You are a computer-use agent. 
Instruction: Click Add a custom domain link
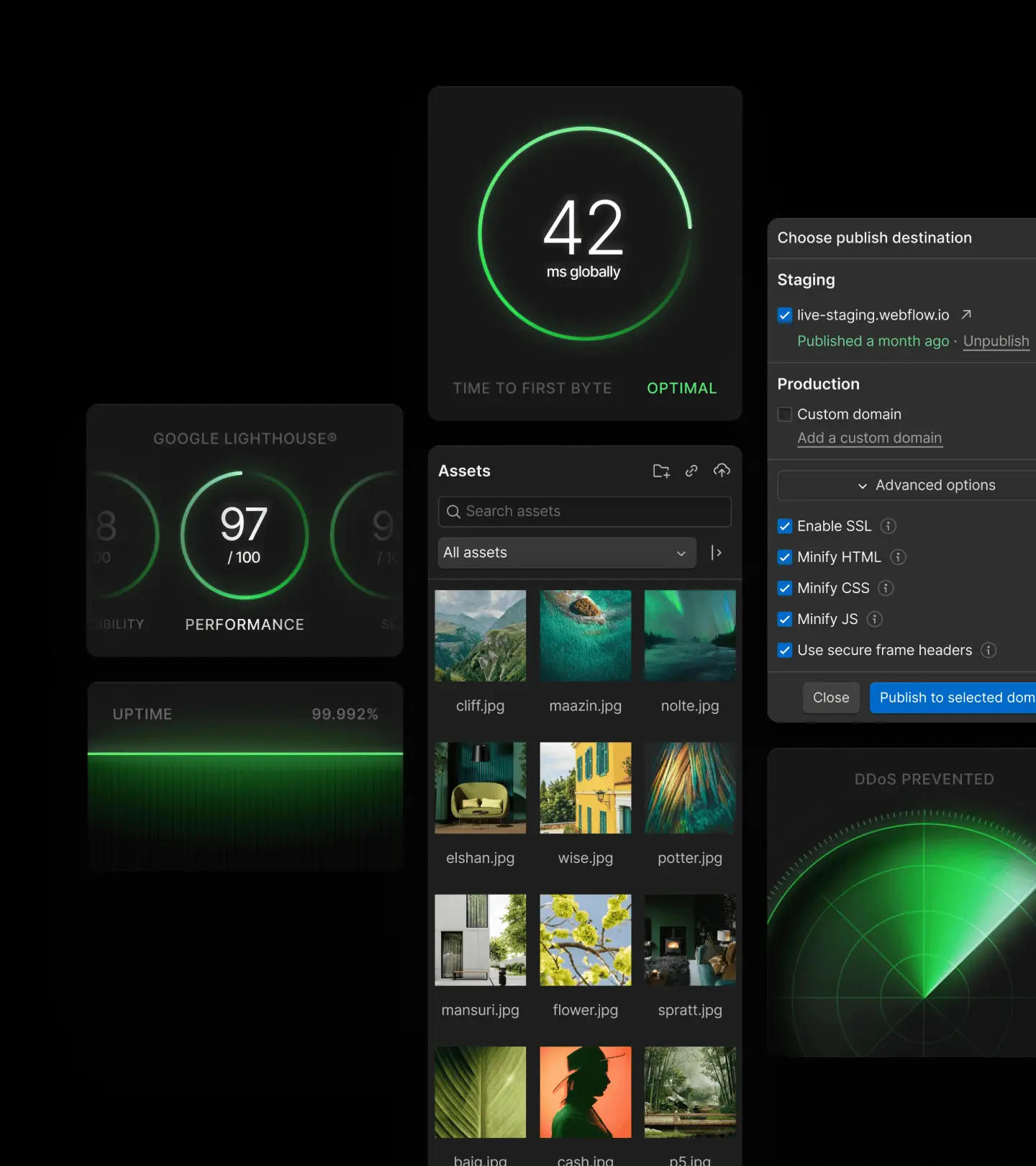pos(869,438)
